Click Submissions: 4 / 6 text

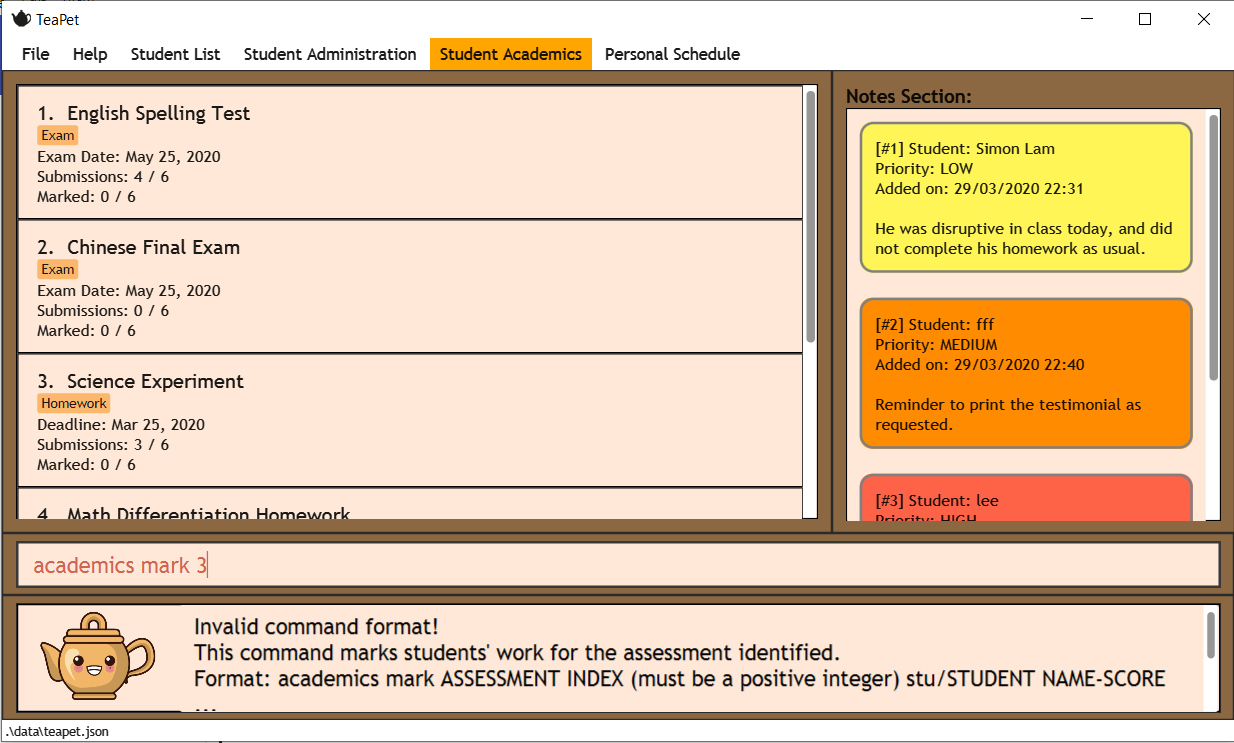[x=103, y=177]
